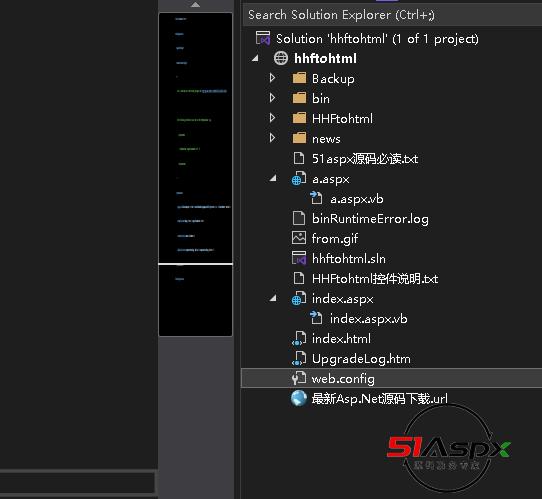The height and width of the screenshot is (499, 542).
Task: Click the news folder icon
Action: click(299, 138)
